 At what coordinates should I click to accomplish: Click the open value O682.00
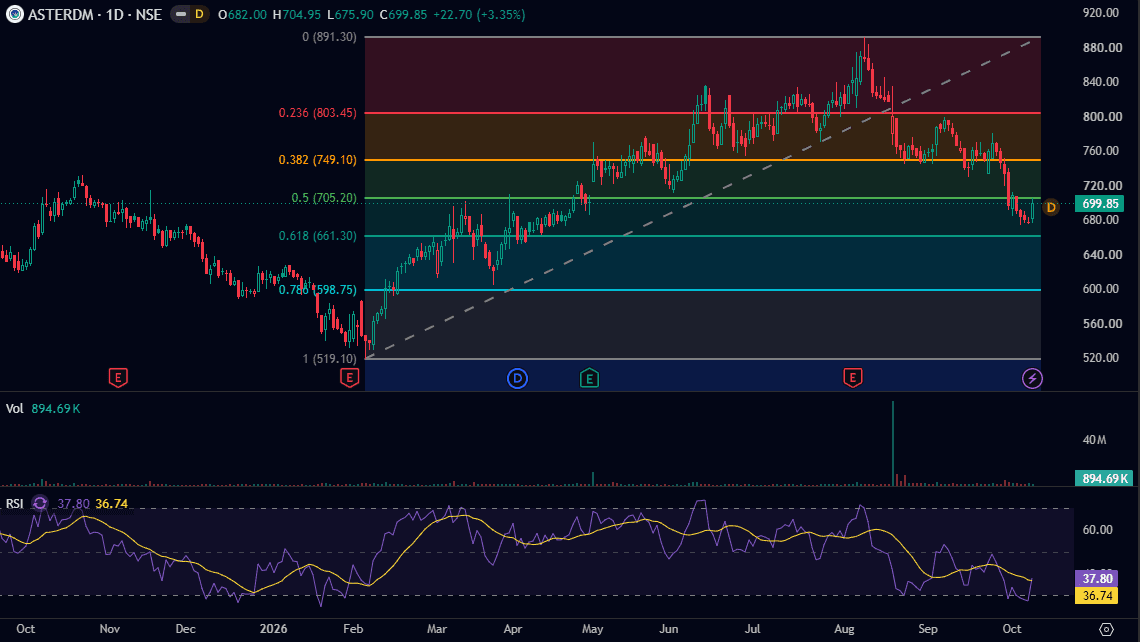tap(242, 15)
